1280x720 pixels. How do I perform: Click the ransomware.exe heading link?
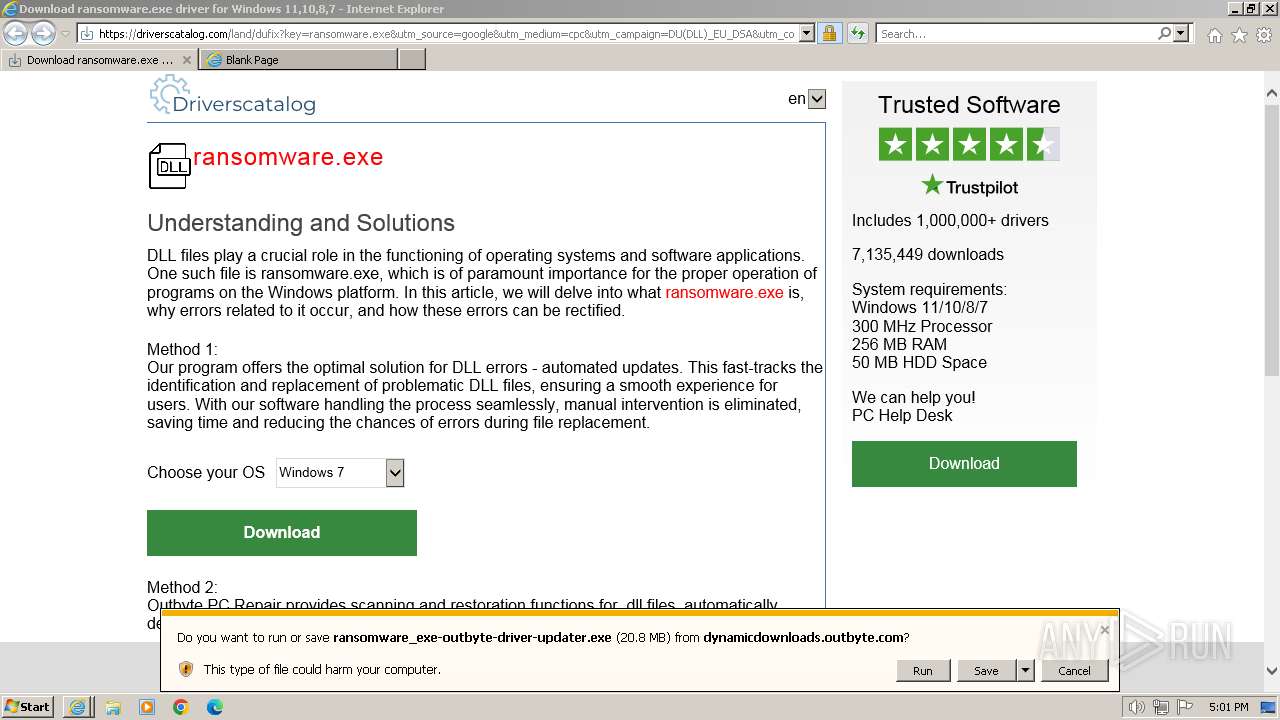[x=288, y=157]
